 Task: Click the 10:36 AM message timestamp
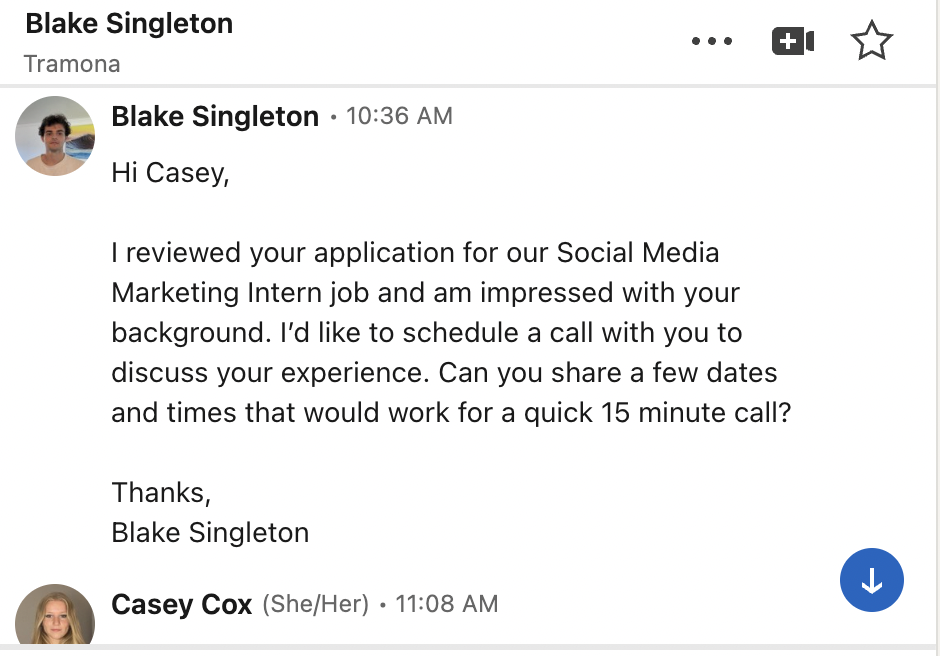coord(399,116)
